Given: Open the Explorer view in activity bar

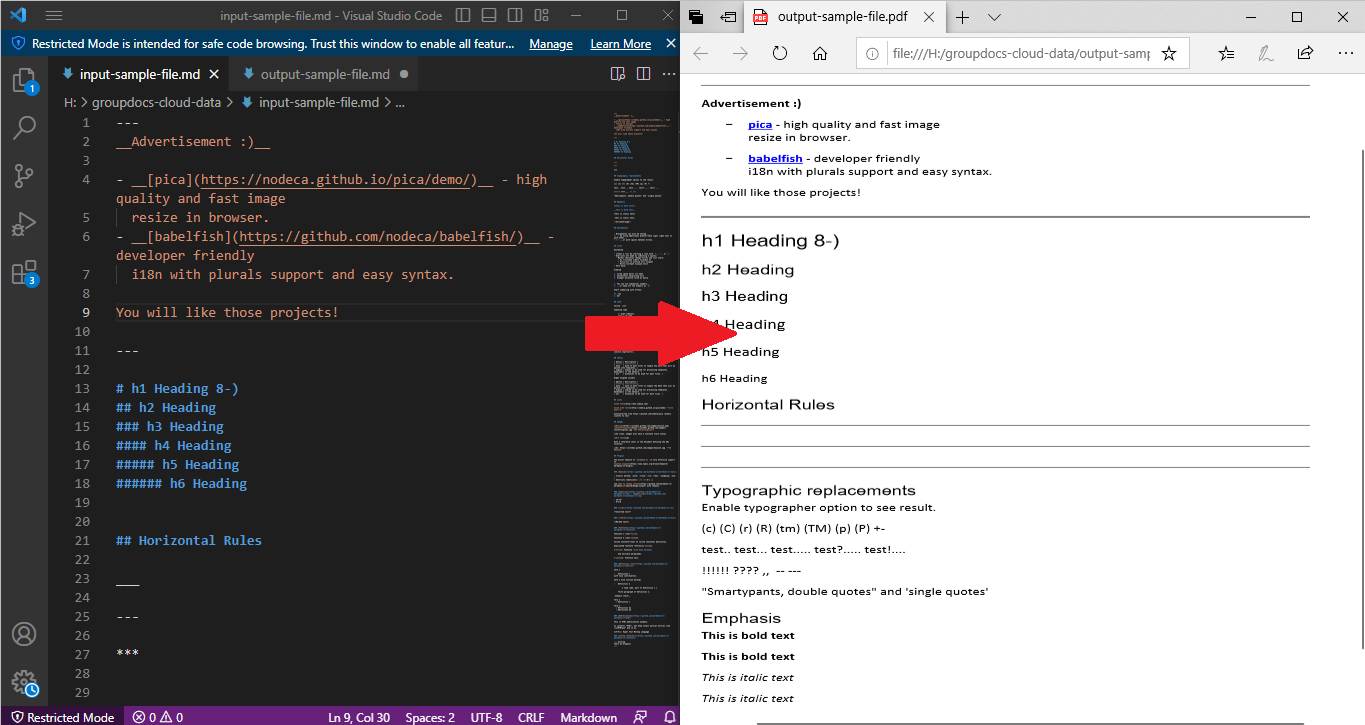Looking at the screenshot, I should [x=24, y=81].
